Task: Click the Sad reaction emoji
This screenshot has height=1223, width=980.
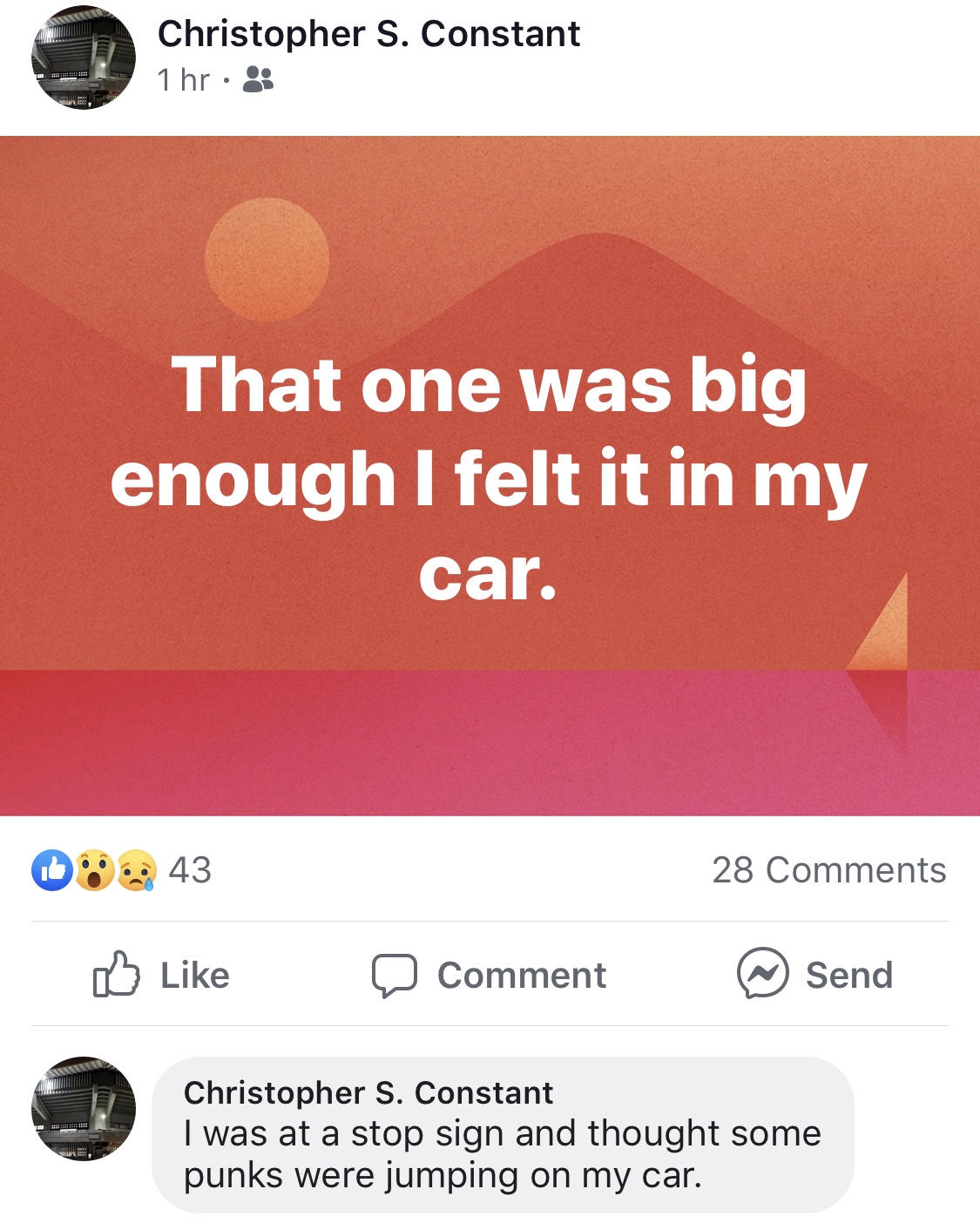Action: tap(136, 870)
